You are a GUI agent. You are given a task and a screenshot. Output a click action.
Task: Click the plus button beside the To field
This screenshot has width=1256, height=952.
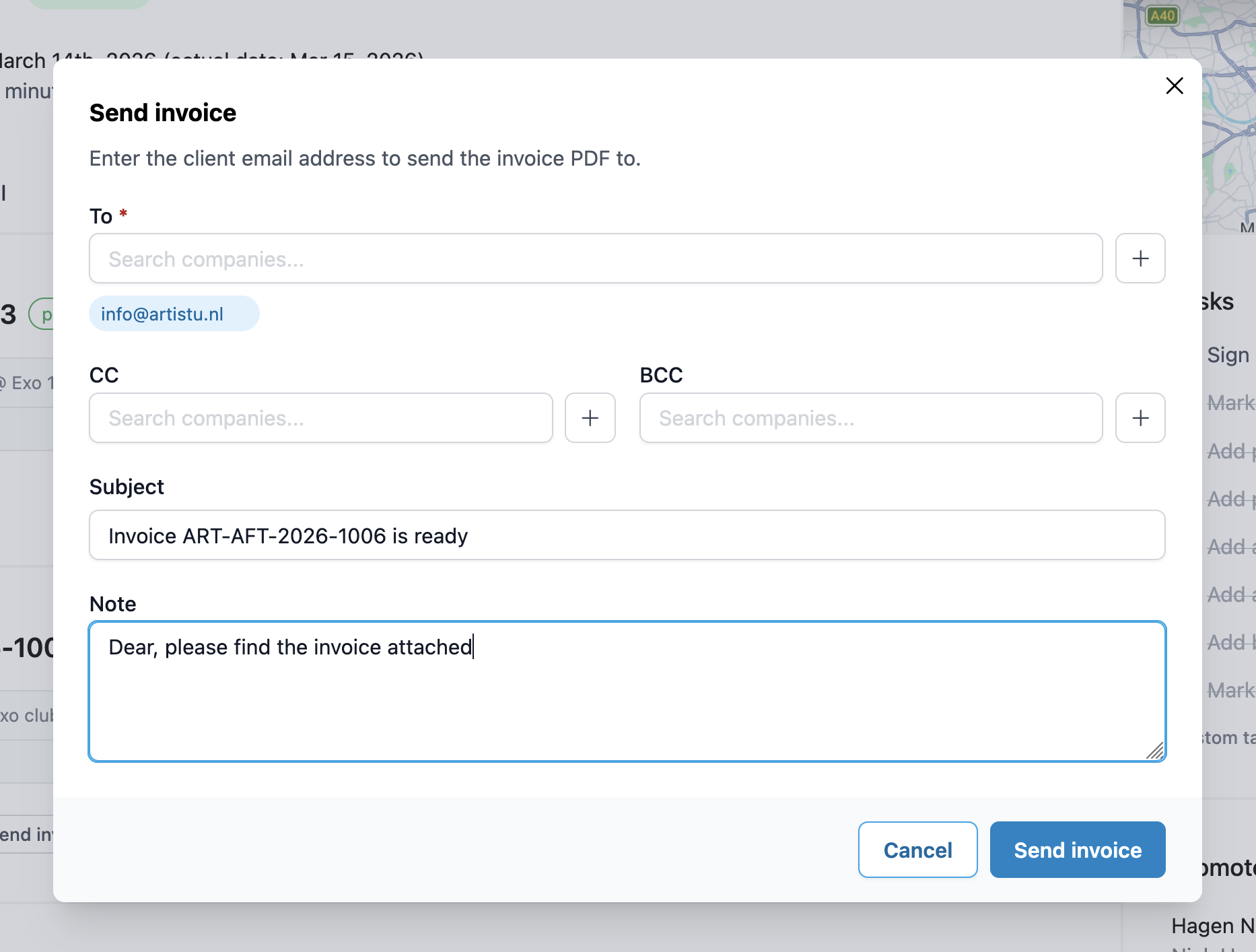point(1140,259)
